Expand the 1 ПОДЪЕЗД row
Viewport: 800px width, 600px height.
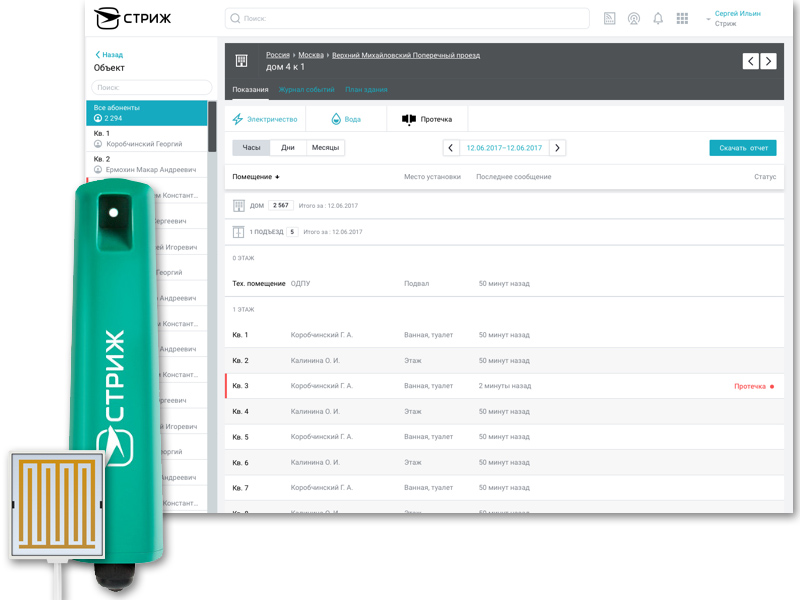(x=504, y=232)
